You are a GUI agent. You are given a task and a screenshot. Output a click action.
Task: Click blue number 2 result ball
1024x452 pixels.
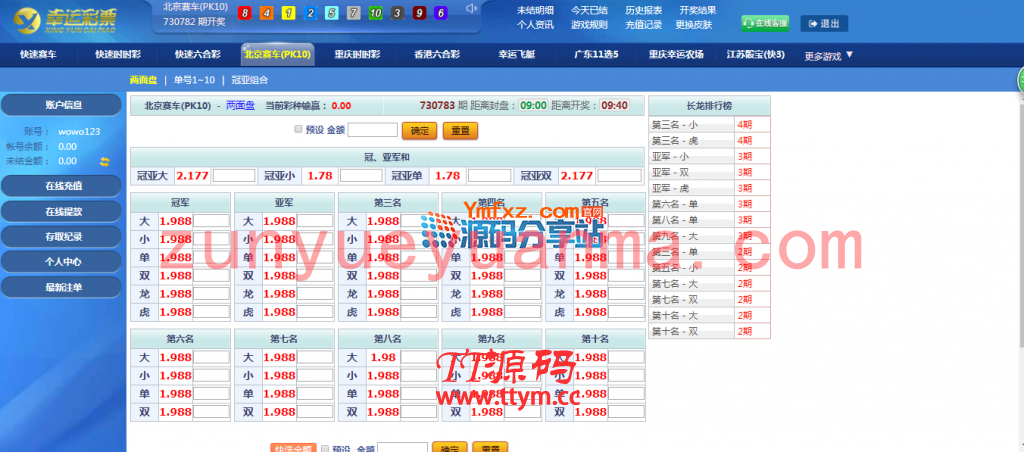pyautogui.click(x=310, y=13)
